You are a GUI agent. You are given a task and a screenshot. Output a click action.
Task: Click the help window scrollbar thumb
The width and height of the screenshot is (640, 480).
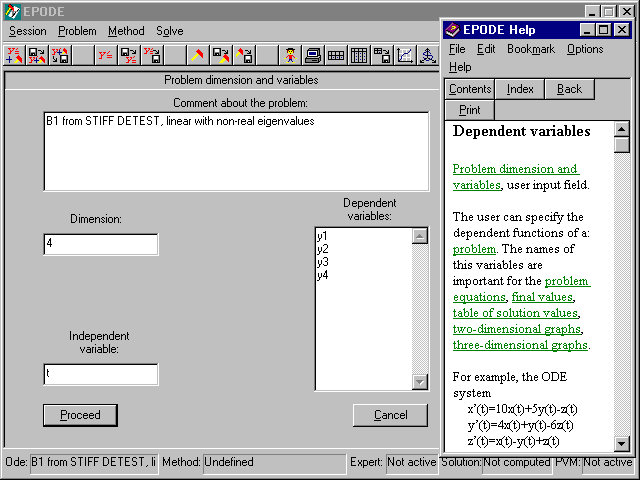[x=622, y=145]
